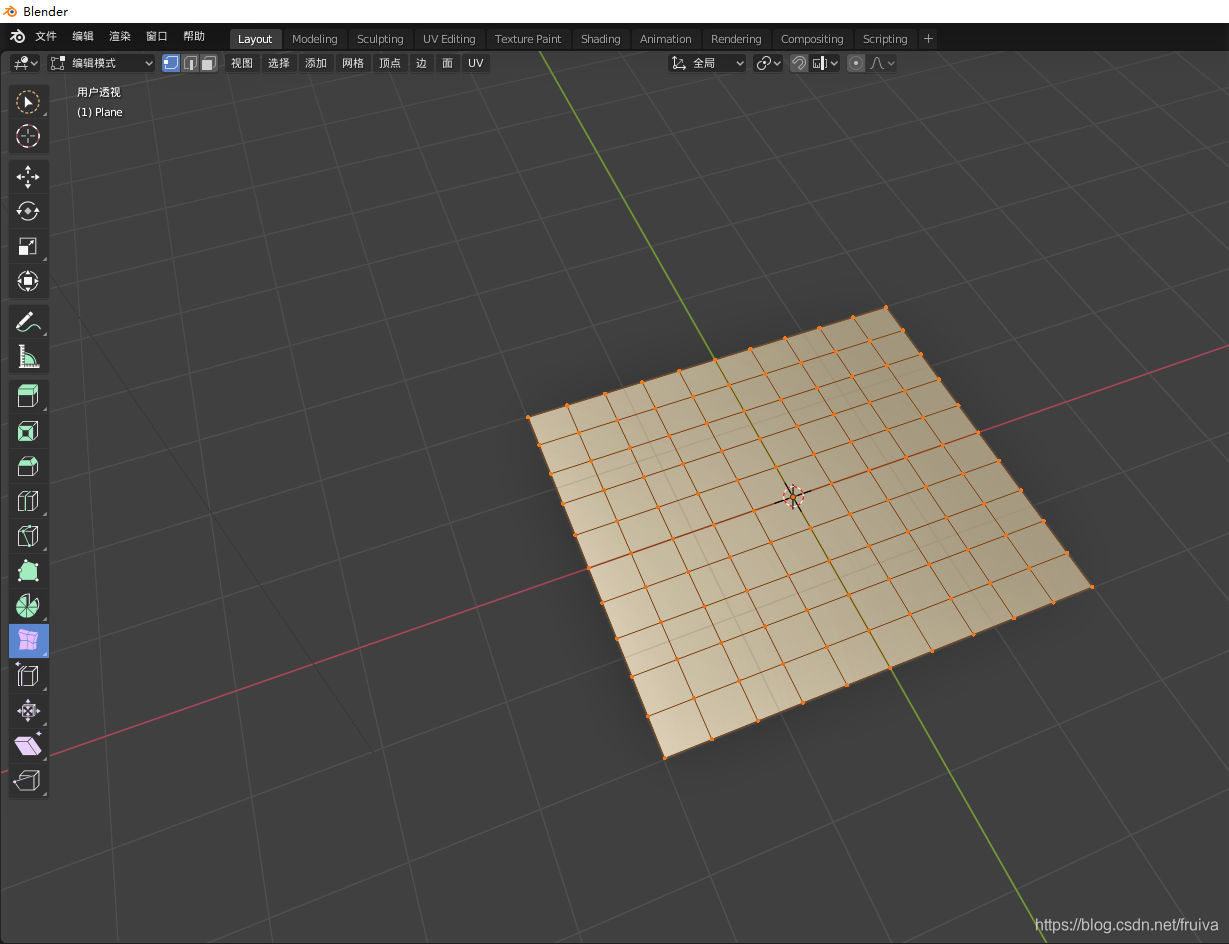The width and height of the screenshot is (1229, 944).
Task: Select the Poly Build tool
Action: click(28, 571)
